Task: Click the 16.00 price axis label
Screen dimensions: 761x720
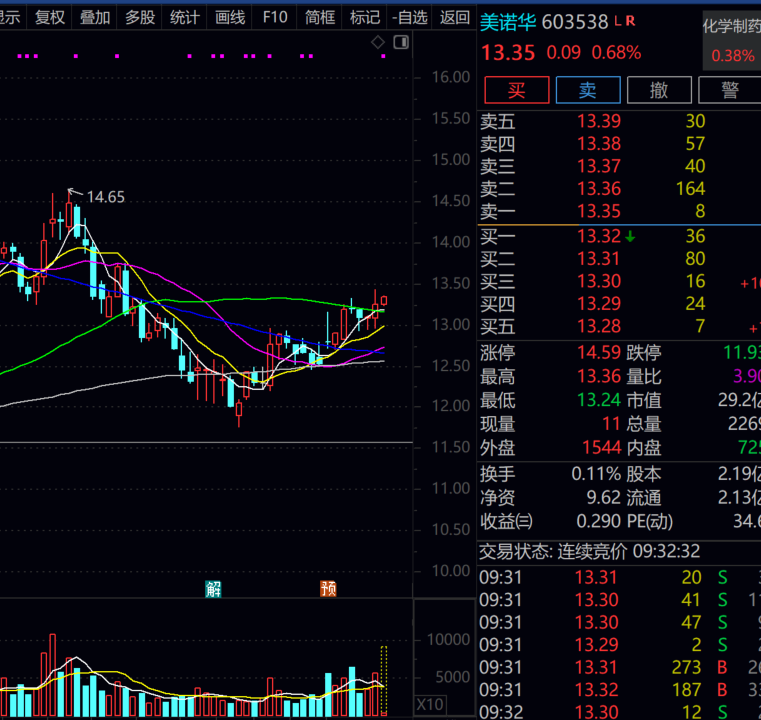Action: tap(451, 77)
